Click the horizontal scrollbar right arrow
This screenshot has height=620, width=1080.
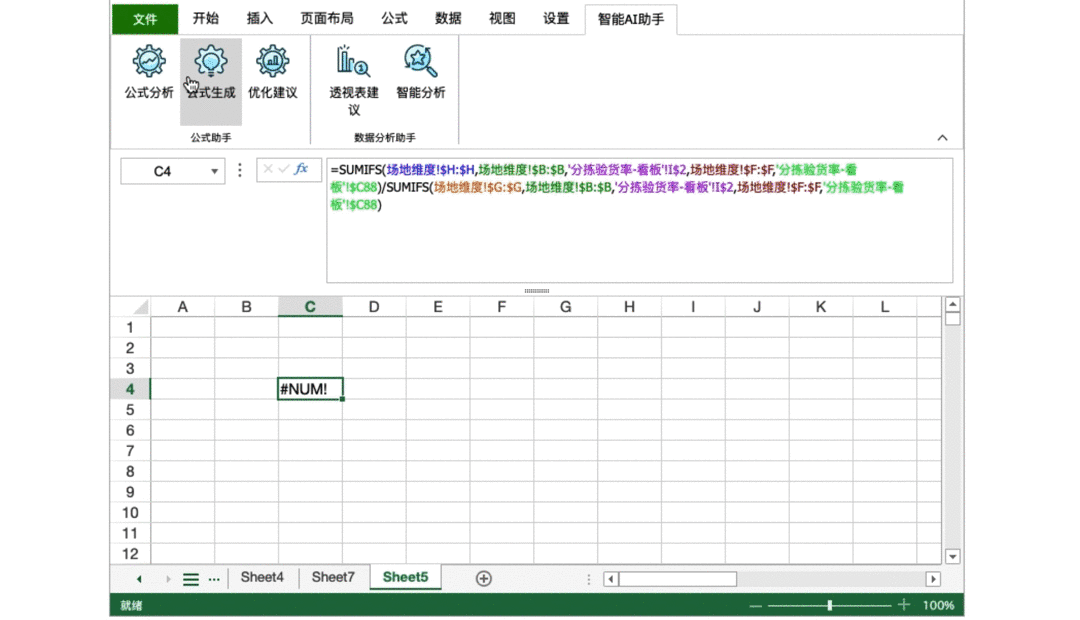click(x=933, y=579)
